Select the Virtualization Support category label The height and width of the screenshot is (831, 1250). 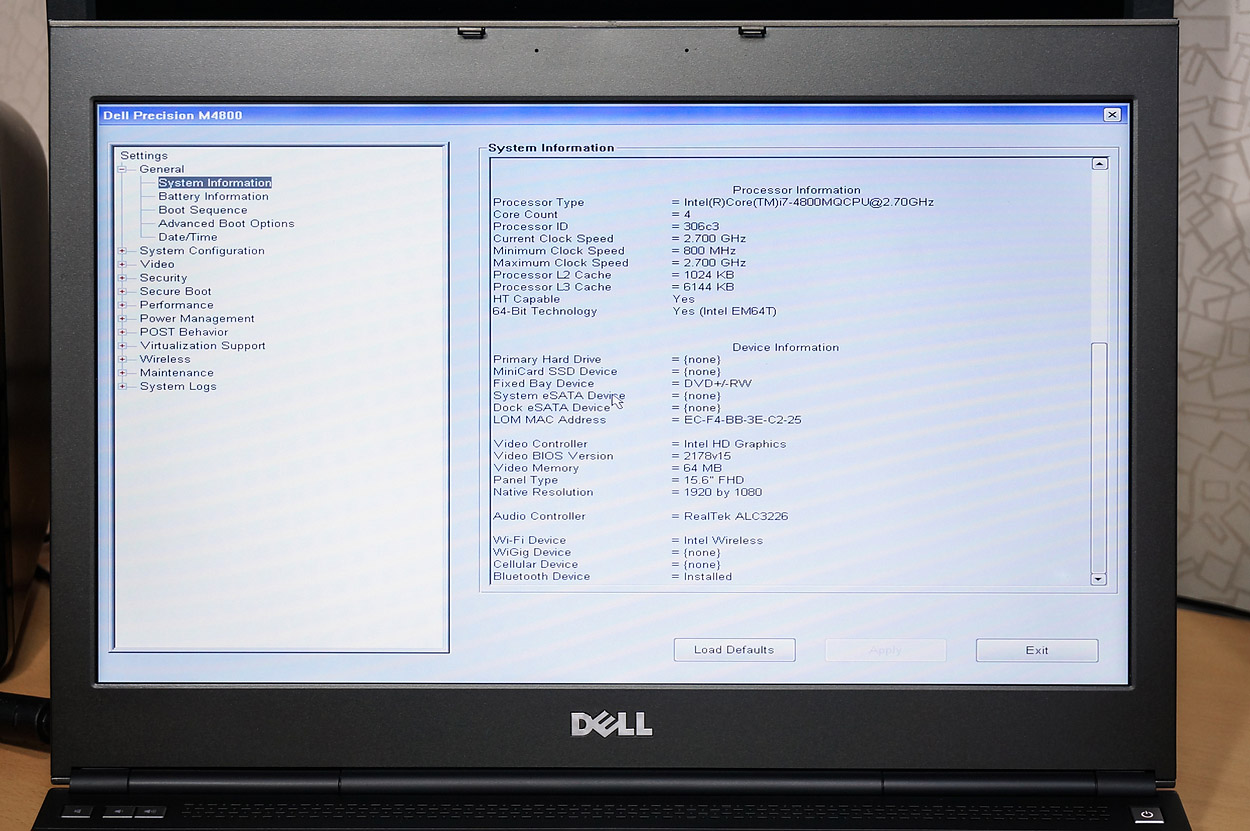pyautogui.click(x=203, y=346)
